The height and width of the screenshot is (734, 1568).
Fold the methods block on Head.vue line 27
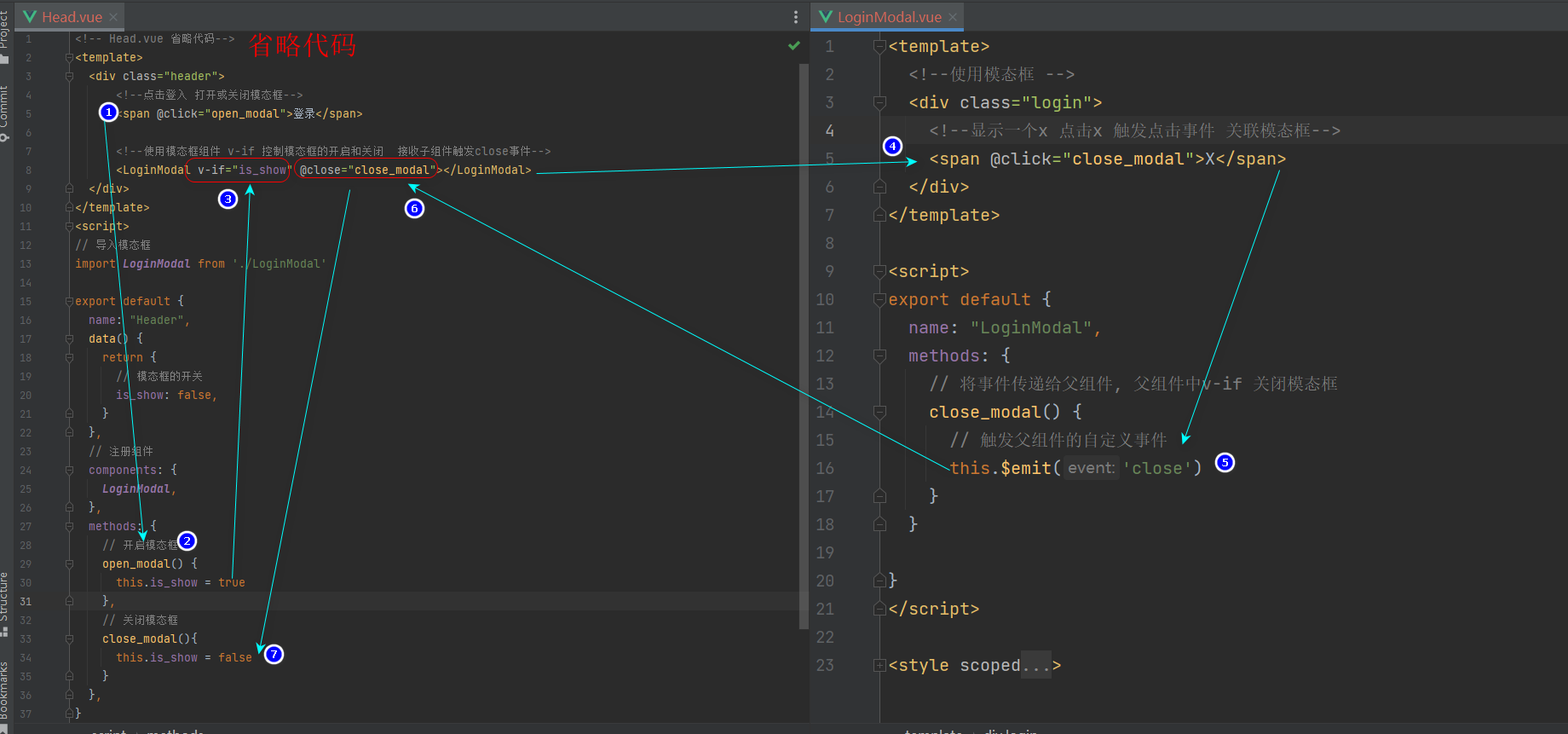click(x=69, y=527)
